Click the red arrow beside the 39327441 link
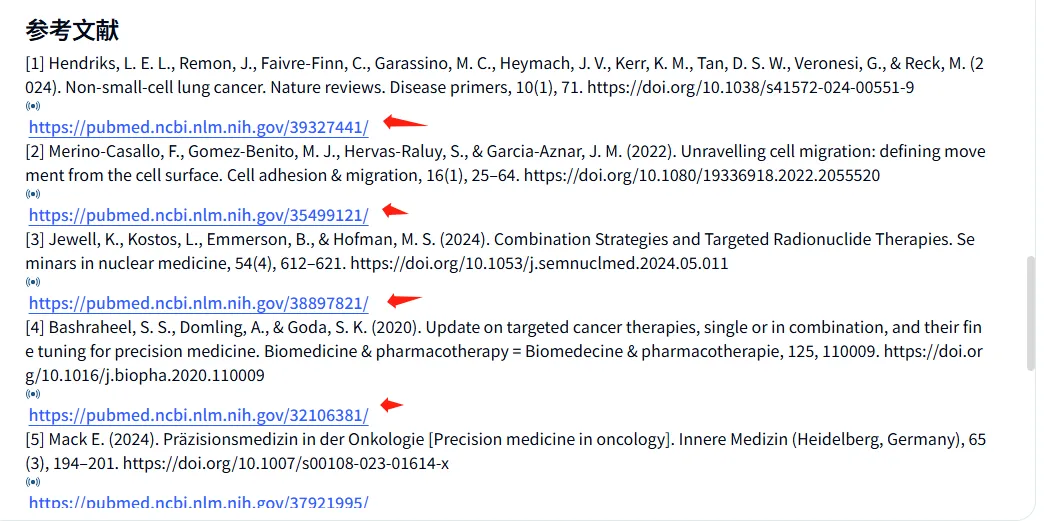This screenshot has width=1044, height=521. (x=405, y=123)
